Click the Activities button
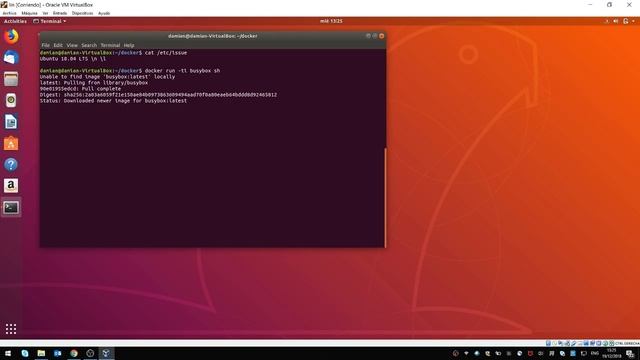This screenshot has height=360, width=640. pos(15,21)
